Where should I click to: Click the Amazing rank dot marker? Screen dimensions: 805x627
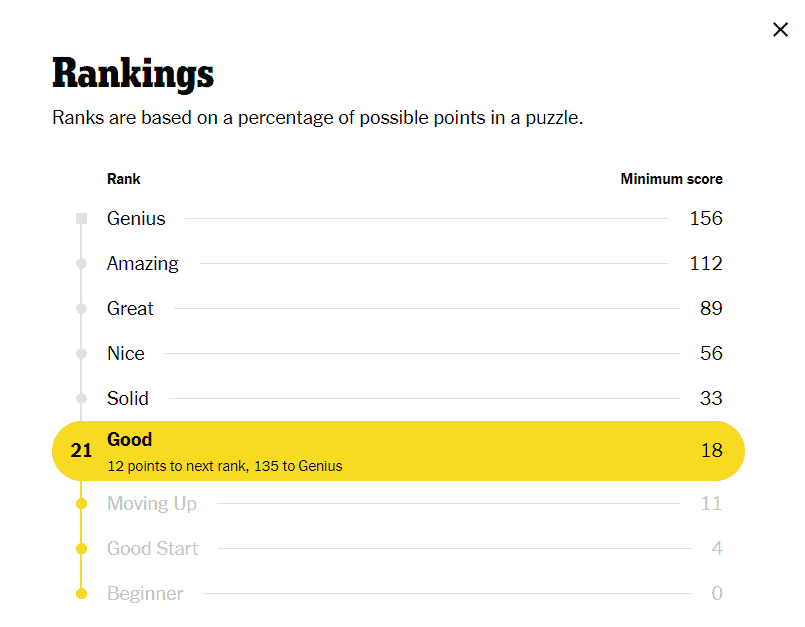point(81,264)
